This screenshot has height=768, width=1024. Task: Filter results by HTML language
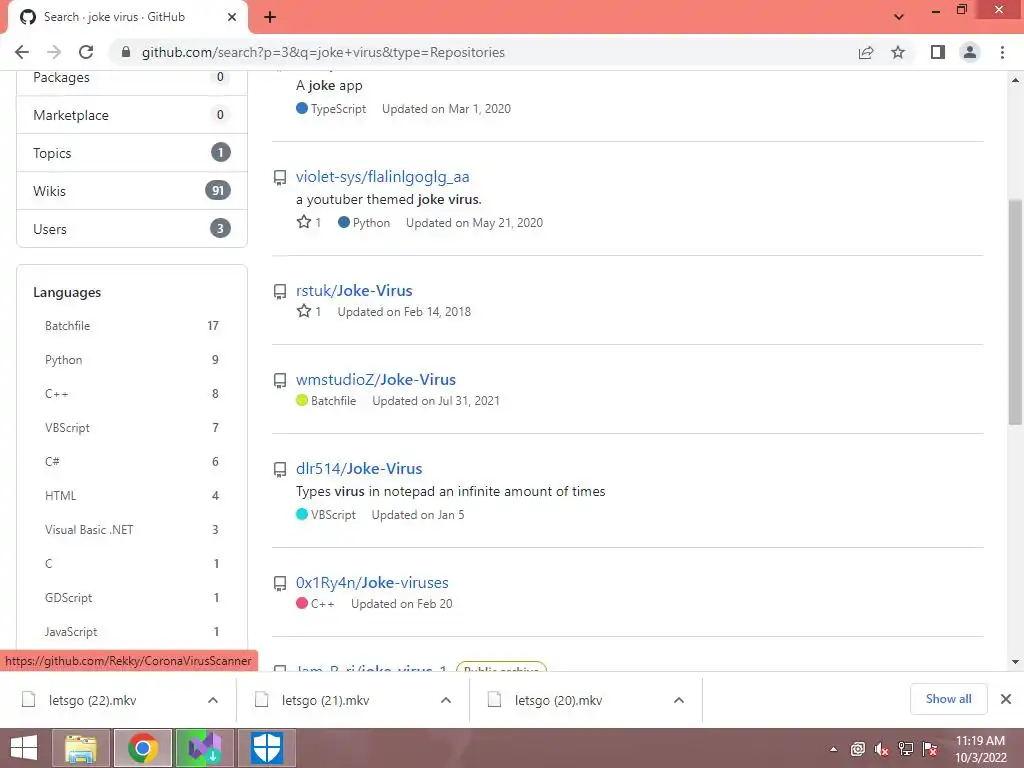click(132, 496)
